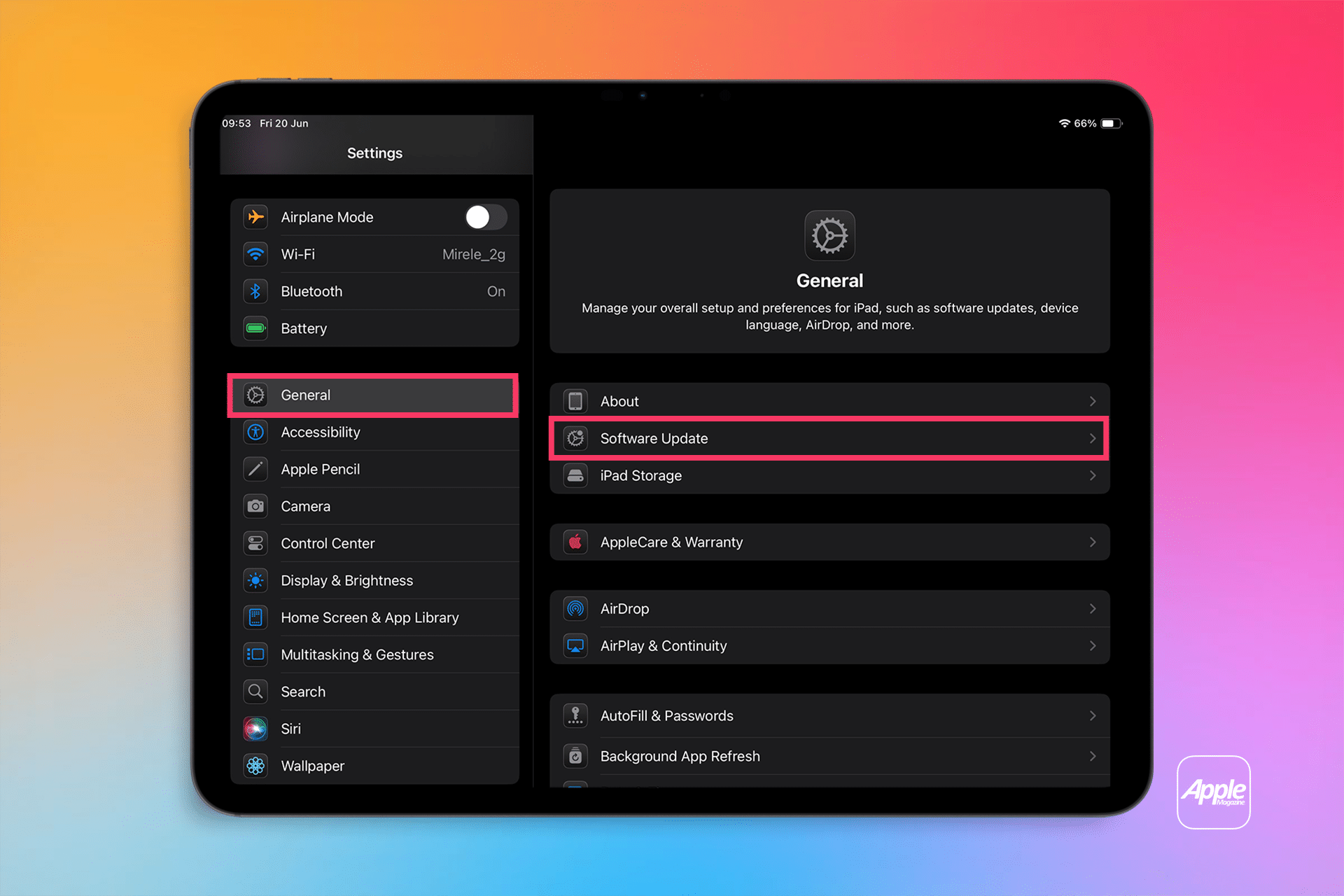Click the 09:53 clock in status bar

236,123
